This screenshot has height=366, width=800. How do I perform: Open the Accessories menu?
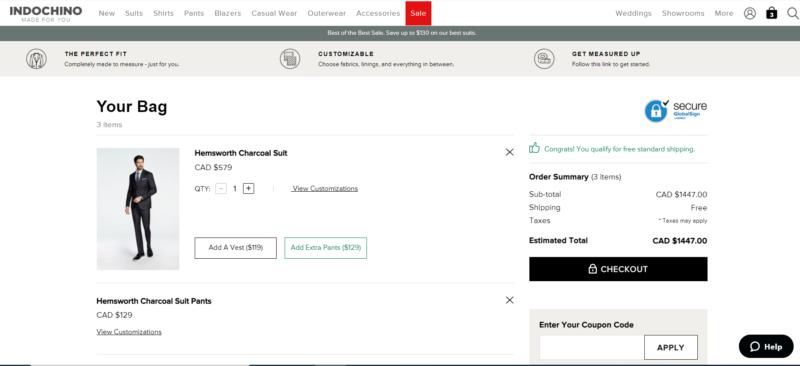tap(378, 13)
